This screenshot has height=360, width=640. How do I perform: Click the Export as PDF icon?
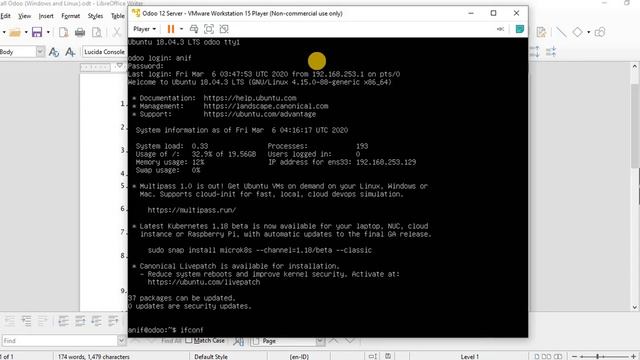[63, 32]
